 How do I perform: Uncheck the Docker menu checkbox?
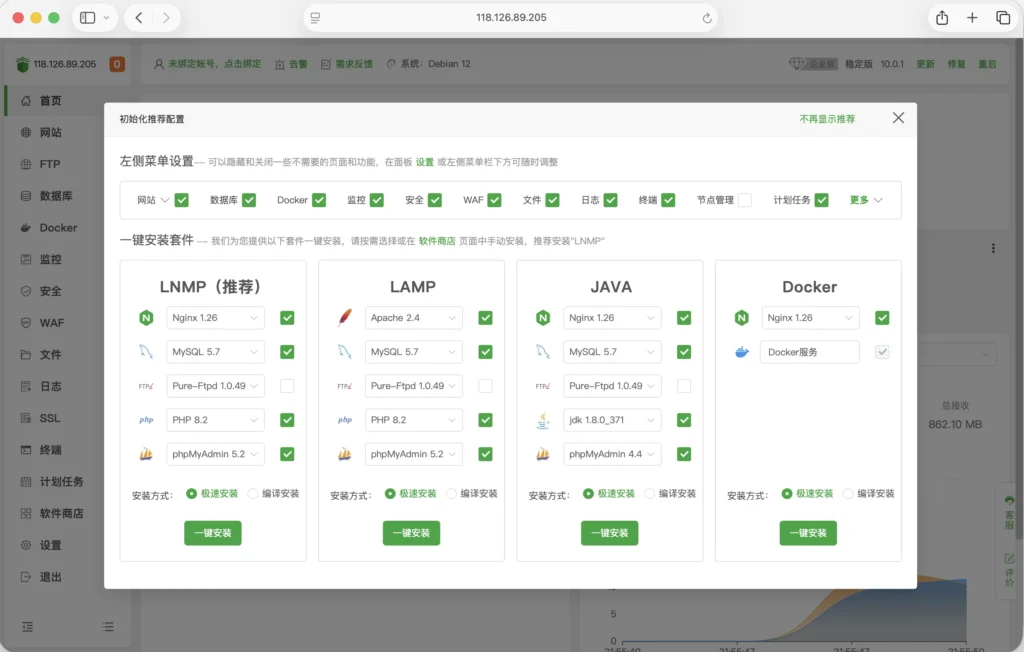319,200
